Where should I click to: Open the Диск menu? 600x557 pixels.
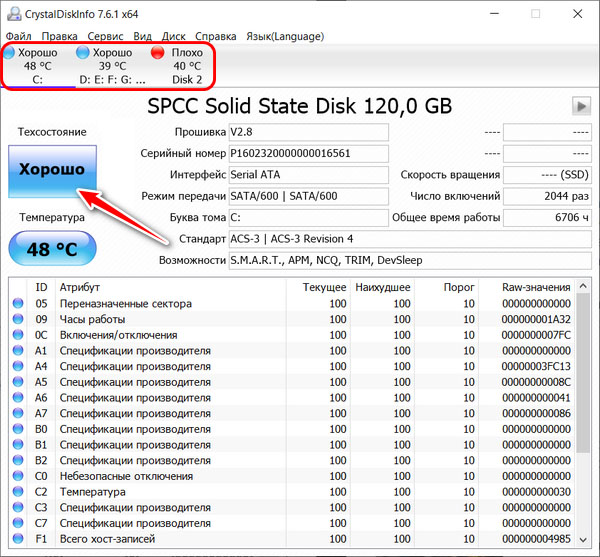[173, 36]
